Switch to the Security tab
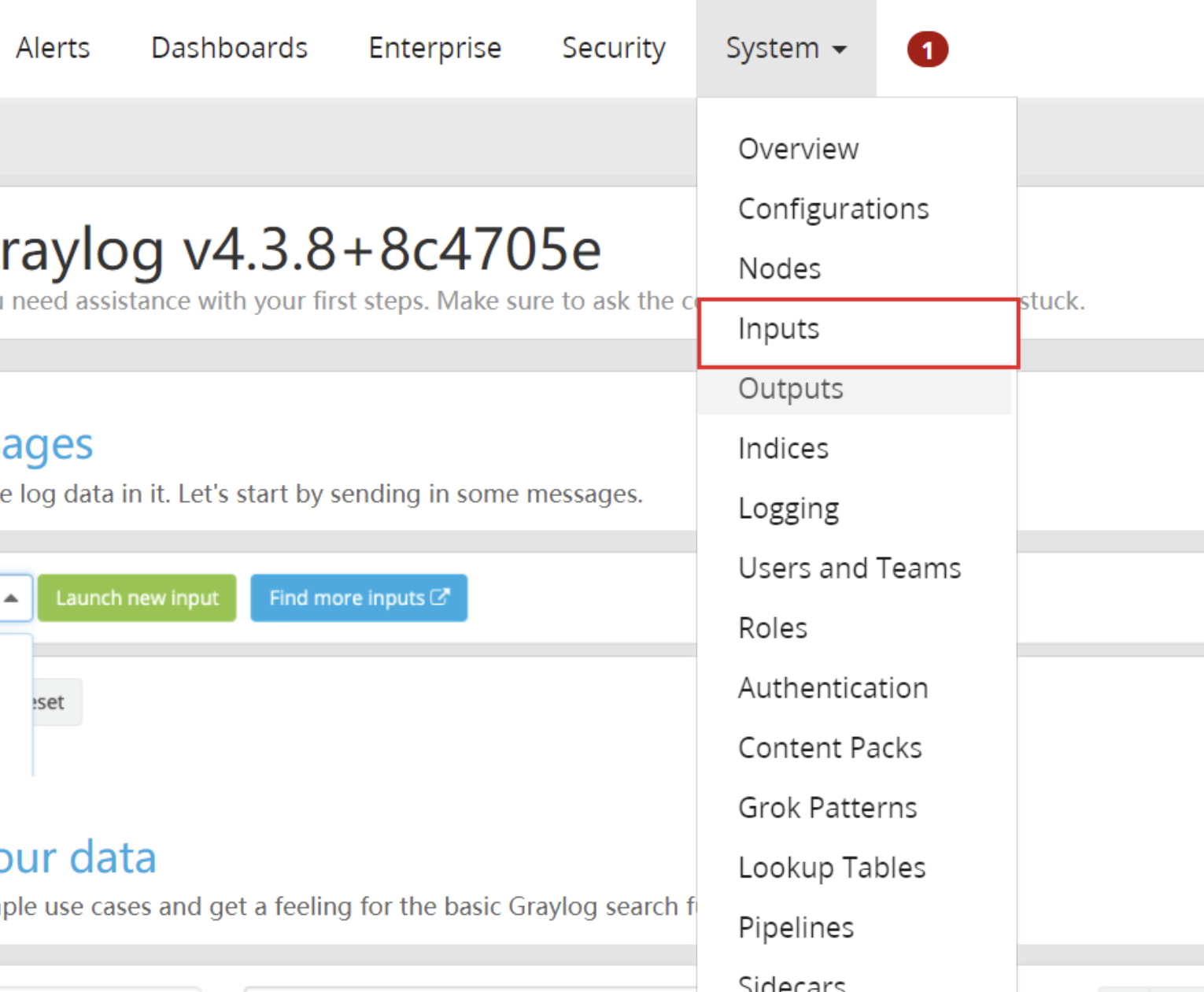 click(614, 49)
